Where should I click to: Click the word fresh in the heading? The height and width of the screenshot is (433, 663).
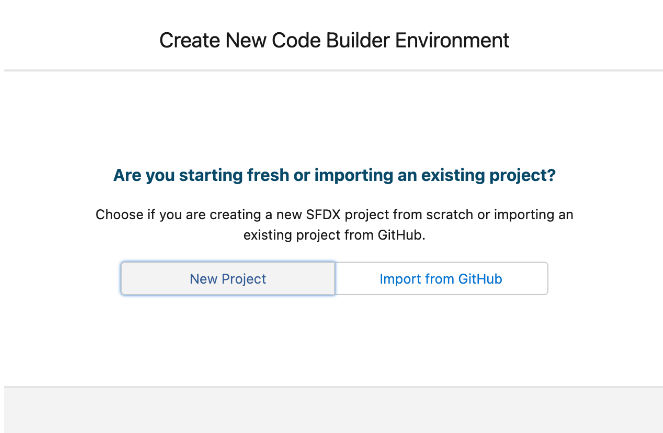click(268, 175)
